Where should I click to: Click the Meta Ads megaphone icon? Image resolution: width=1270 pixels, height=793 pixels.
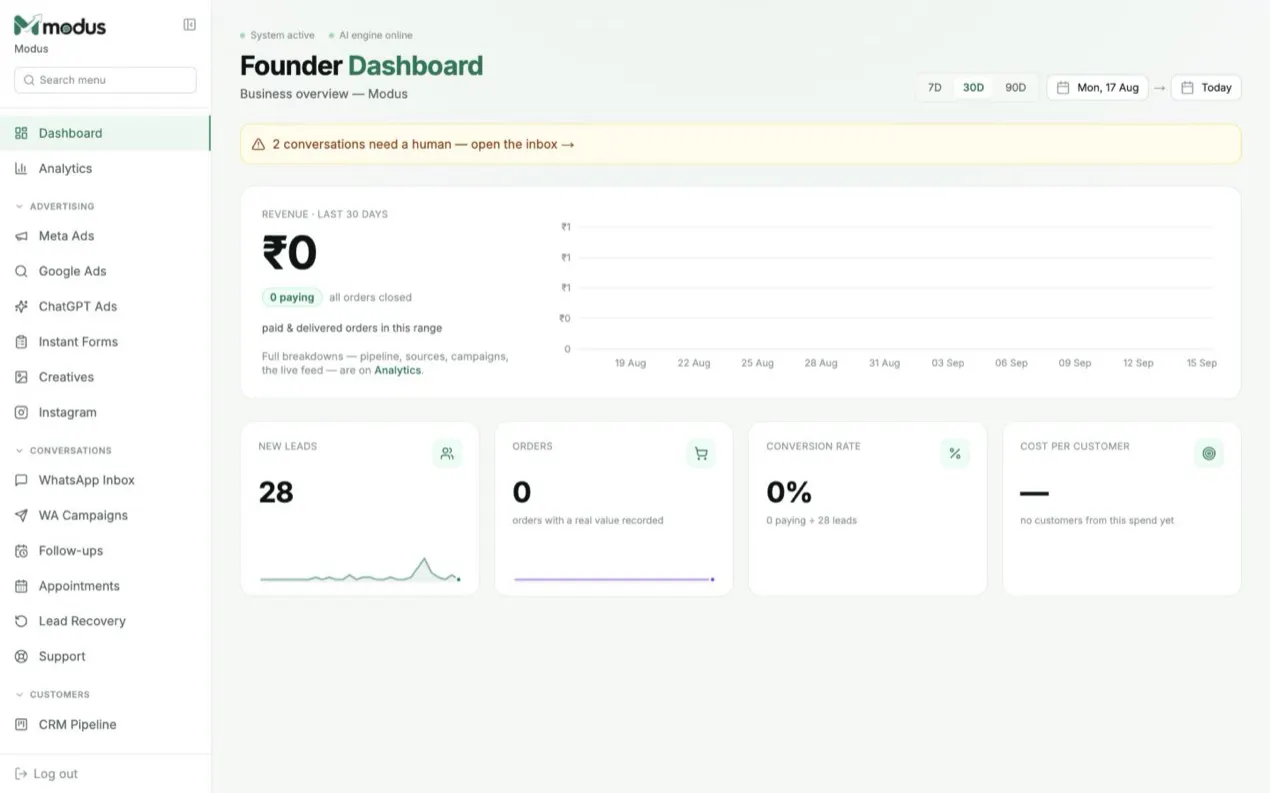pyautogui.click(x=21, y=236)
